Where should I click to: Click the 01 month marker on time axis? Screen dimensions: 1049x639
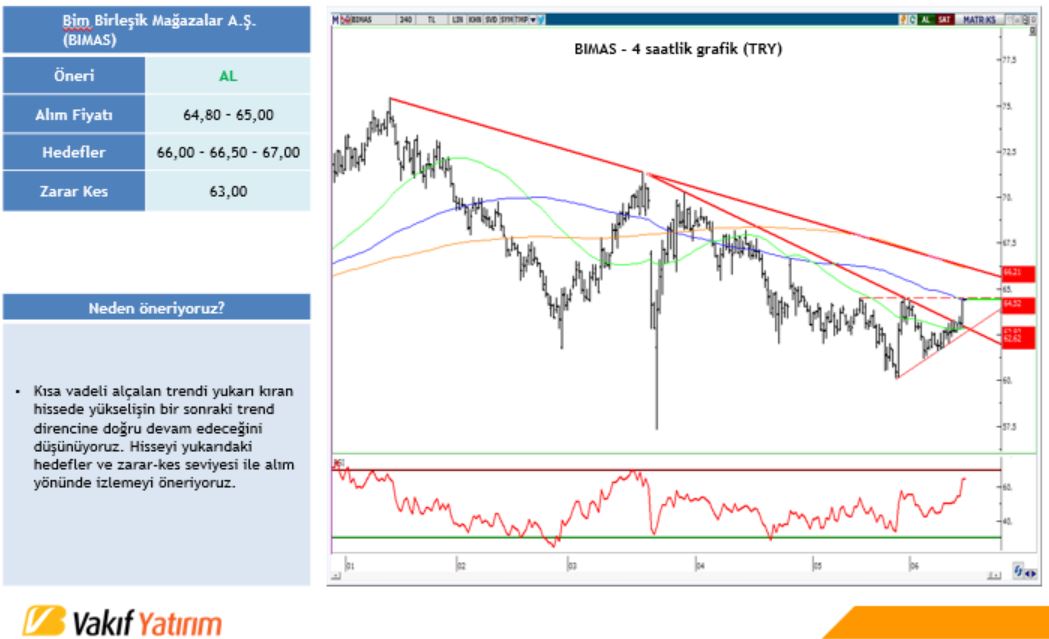(x=350, y=565)
